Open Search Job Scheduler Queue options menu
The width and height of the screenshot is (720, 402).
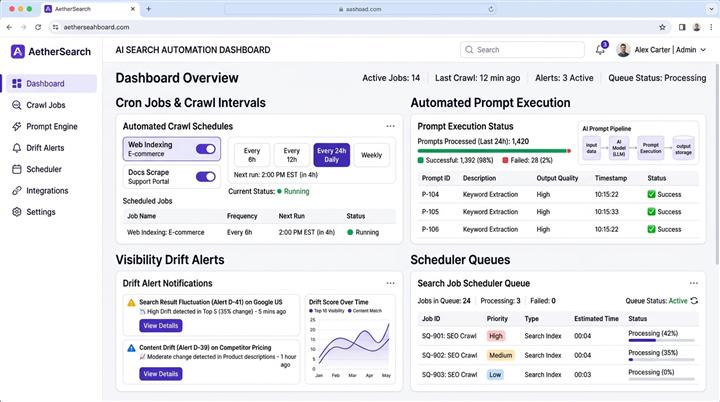tap(693, 283)
